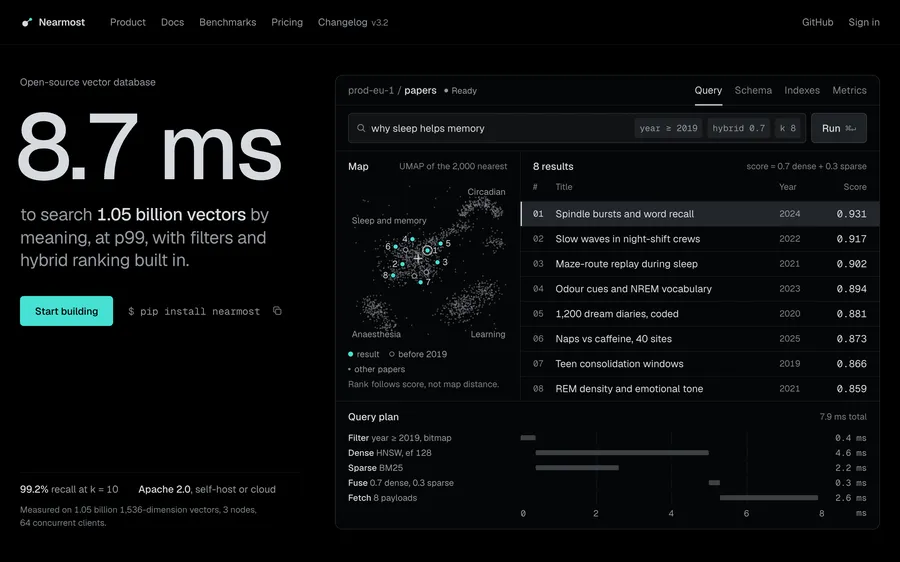Screen dimensions: 900x562
Task: Click the 'papers' collection breadcrumb
Action: tap(420, 91)
